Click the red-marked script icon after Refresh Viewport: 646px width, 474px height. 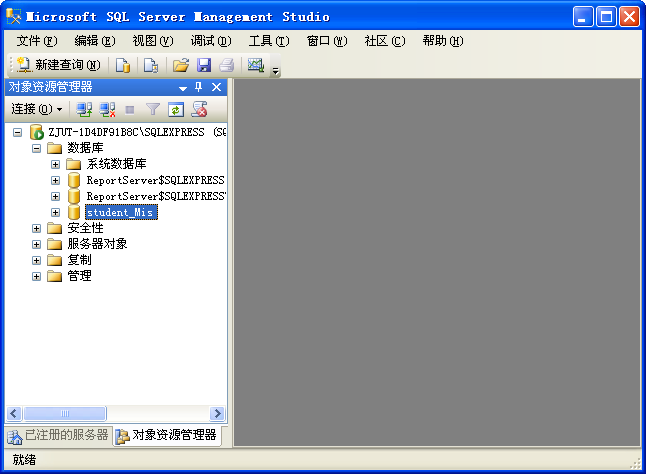199,108
